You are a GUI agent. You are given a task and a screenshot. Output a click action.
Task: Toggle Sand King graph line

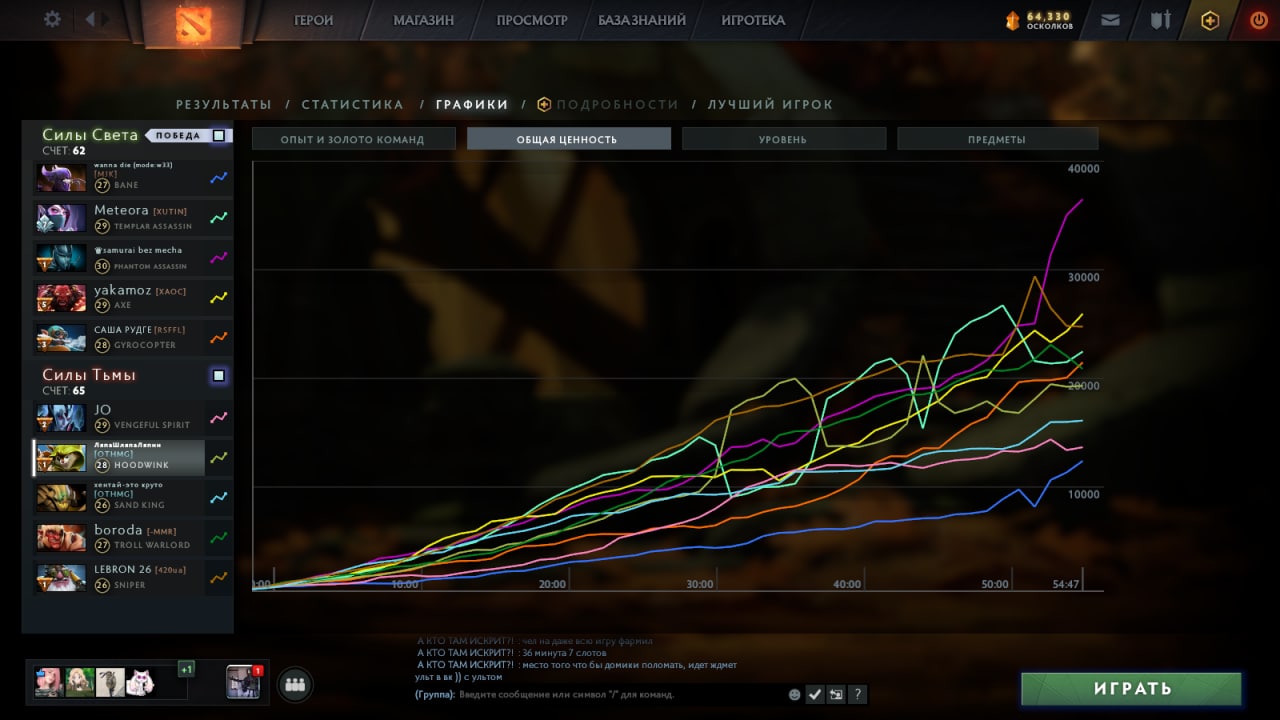pyautogui.click(x=219, y=498)
